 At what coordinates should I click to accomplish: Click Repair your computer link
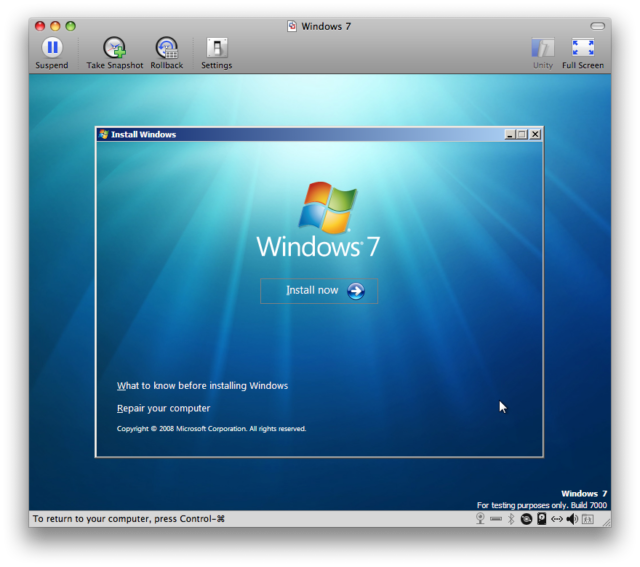coord(163,408)
